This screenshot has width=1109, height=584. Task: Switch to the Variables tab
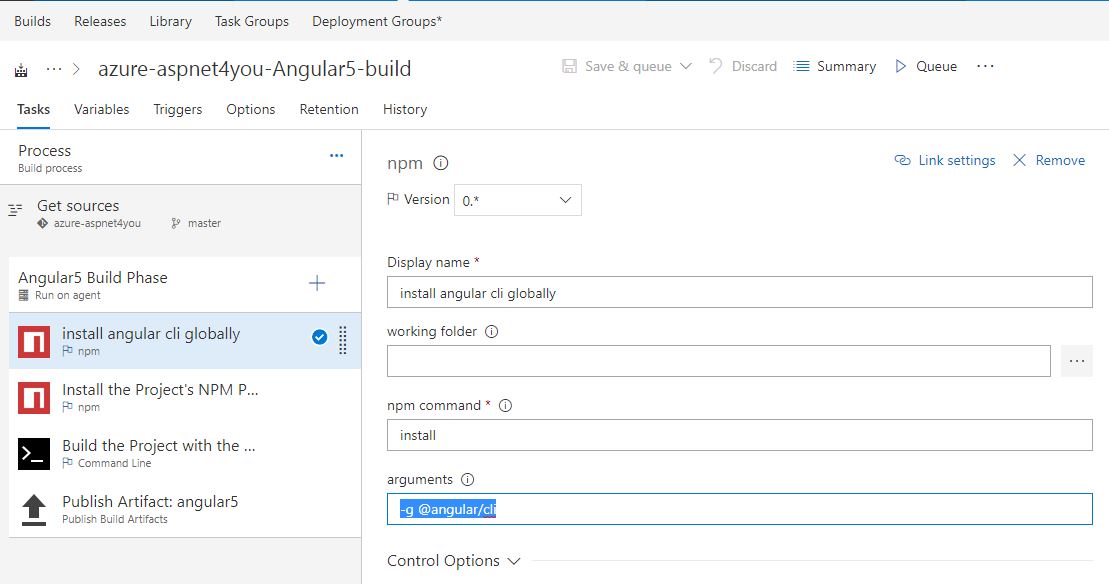point(102,110)
